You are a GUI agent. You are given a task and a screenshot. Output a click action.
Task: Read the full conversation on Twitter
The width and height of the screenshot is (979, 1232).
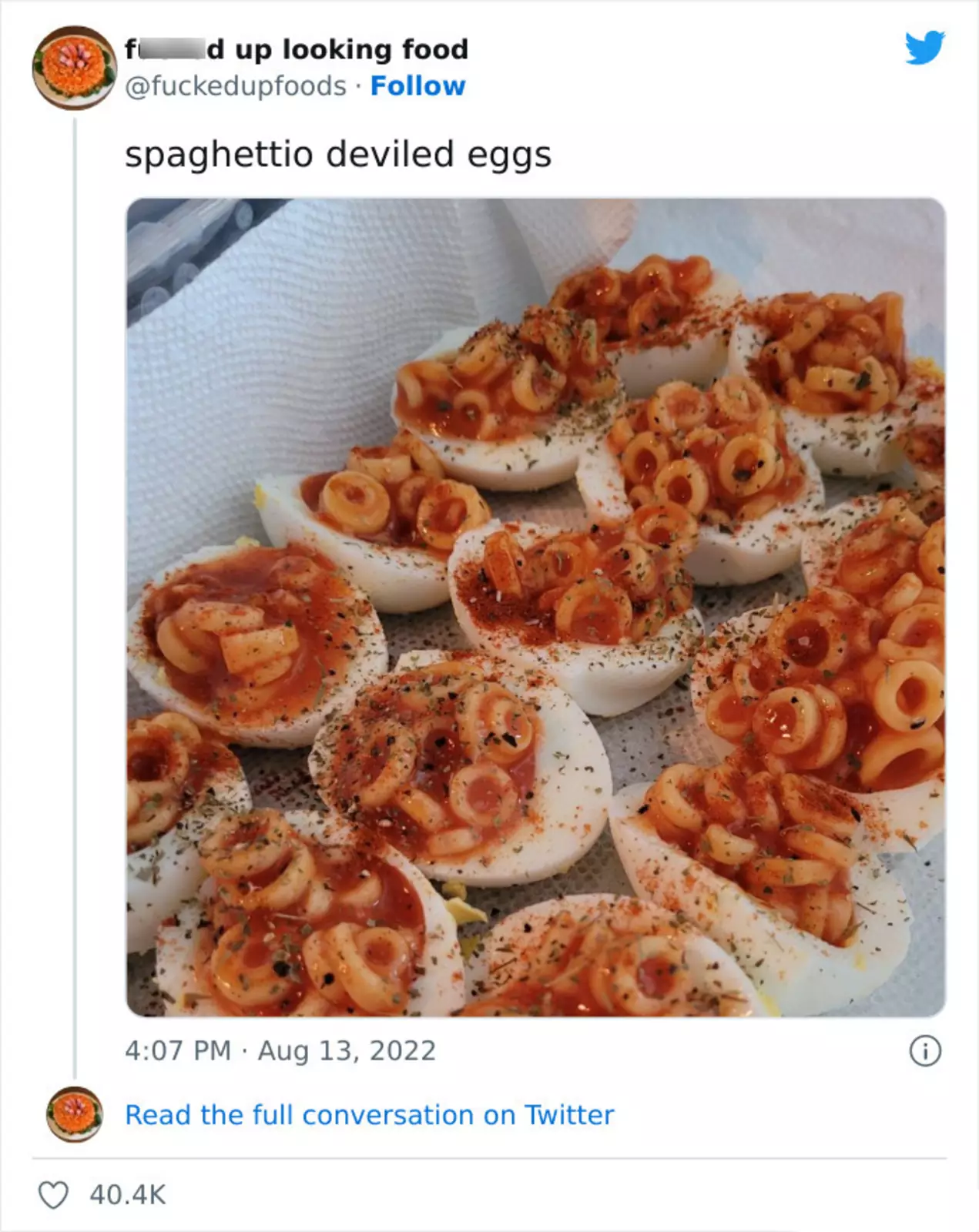tap(369, 1115)
